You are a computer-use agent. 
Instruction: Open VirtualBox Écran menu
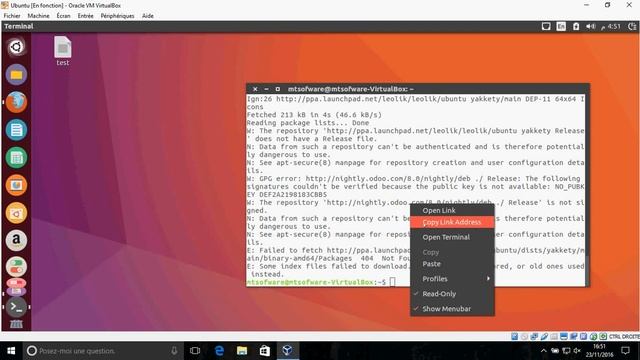63,16
